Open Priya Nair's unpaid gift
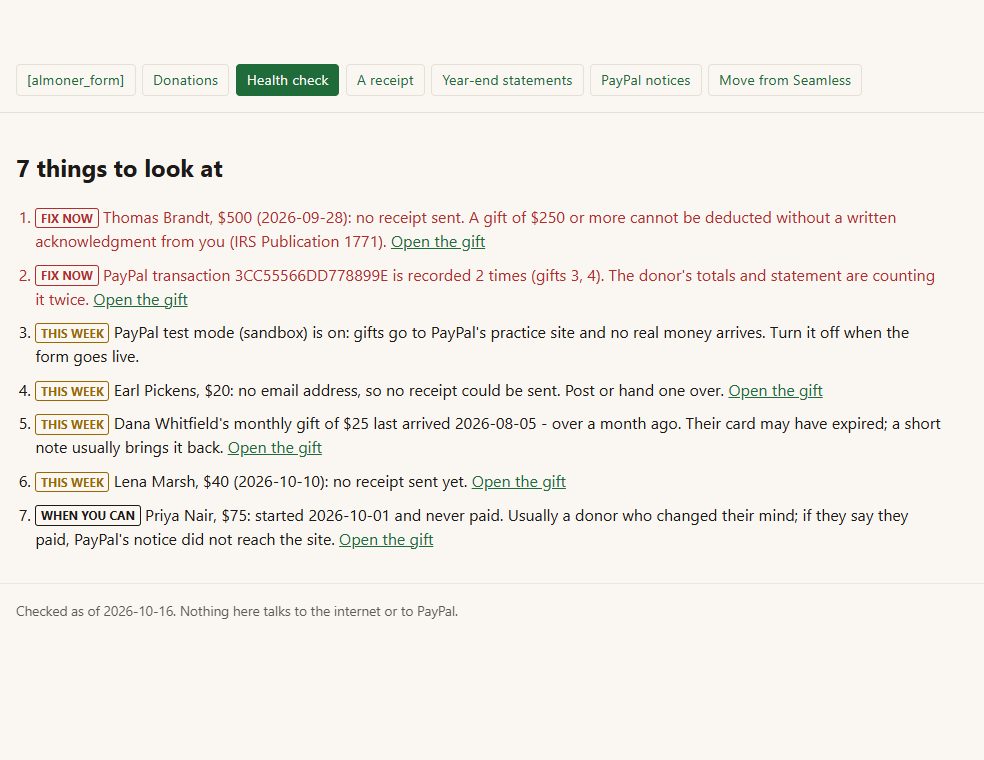 pos(386,540)
